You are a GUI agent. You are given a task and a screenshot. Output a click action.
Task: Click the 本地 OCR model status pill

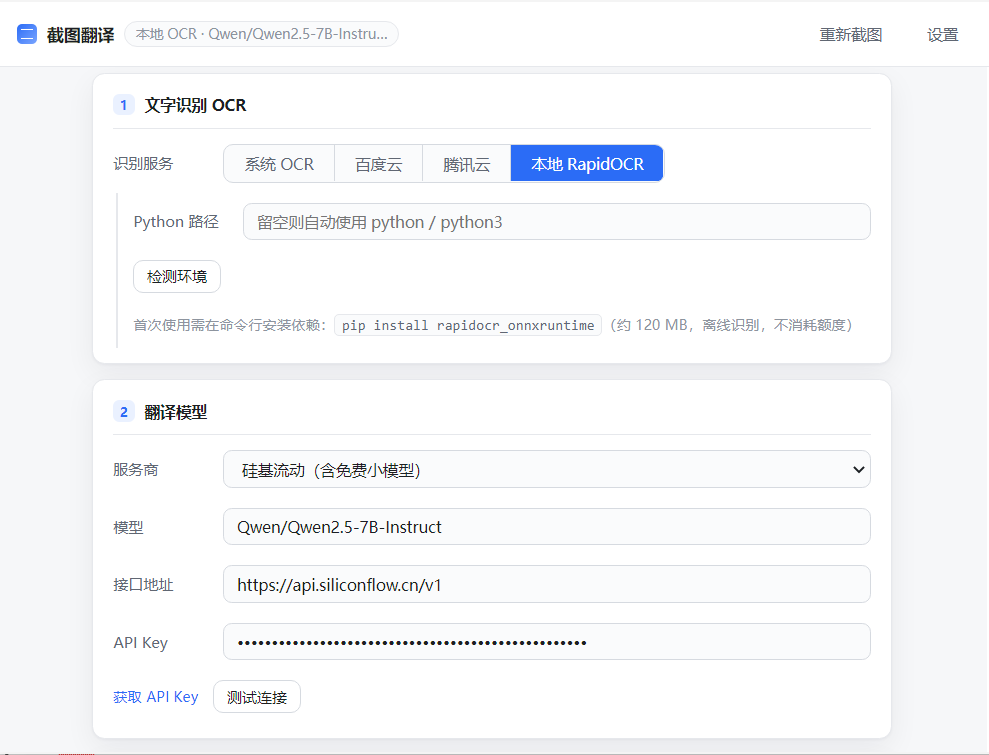click(261, 34)
